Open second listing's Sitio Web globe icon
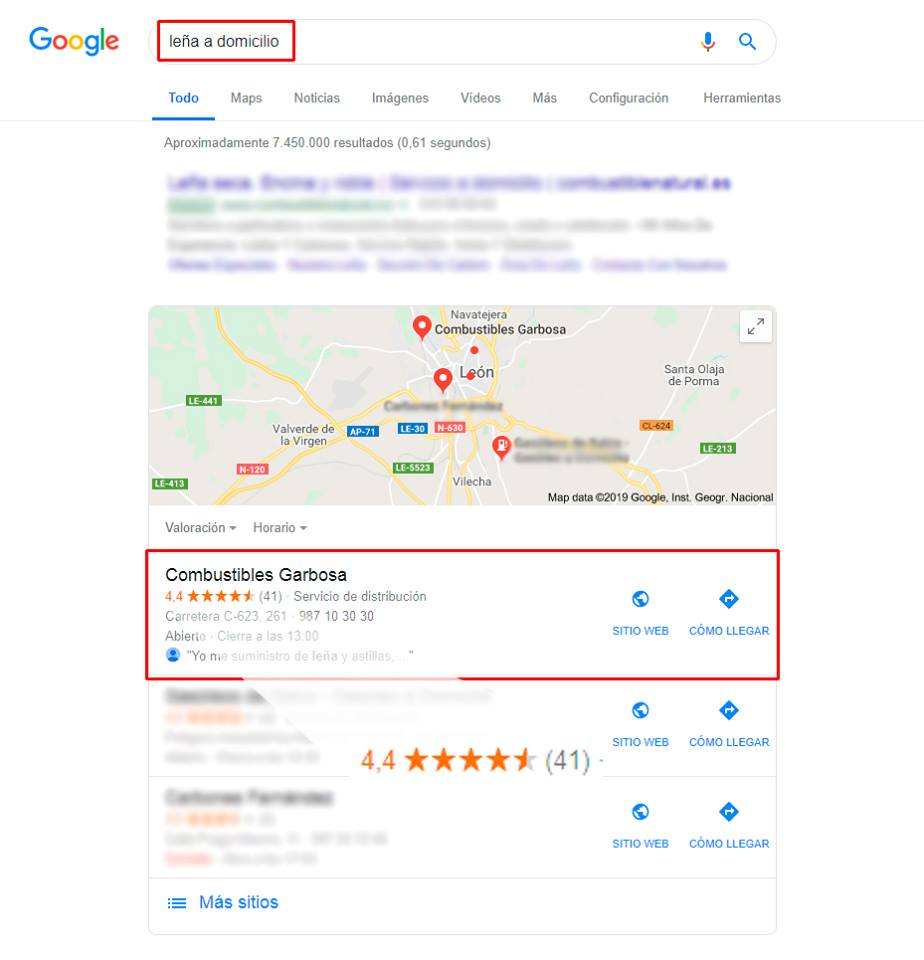 coord(640,710)
